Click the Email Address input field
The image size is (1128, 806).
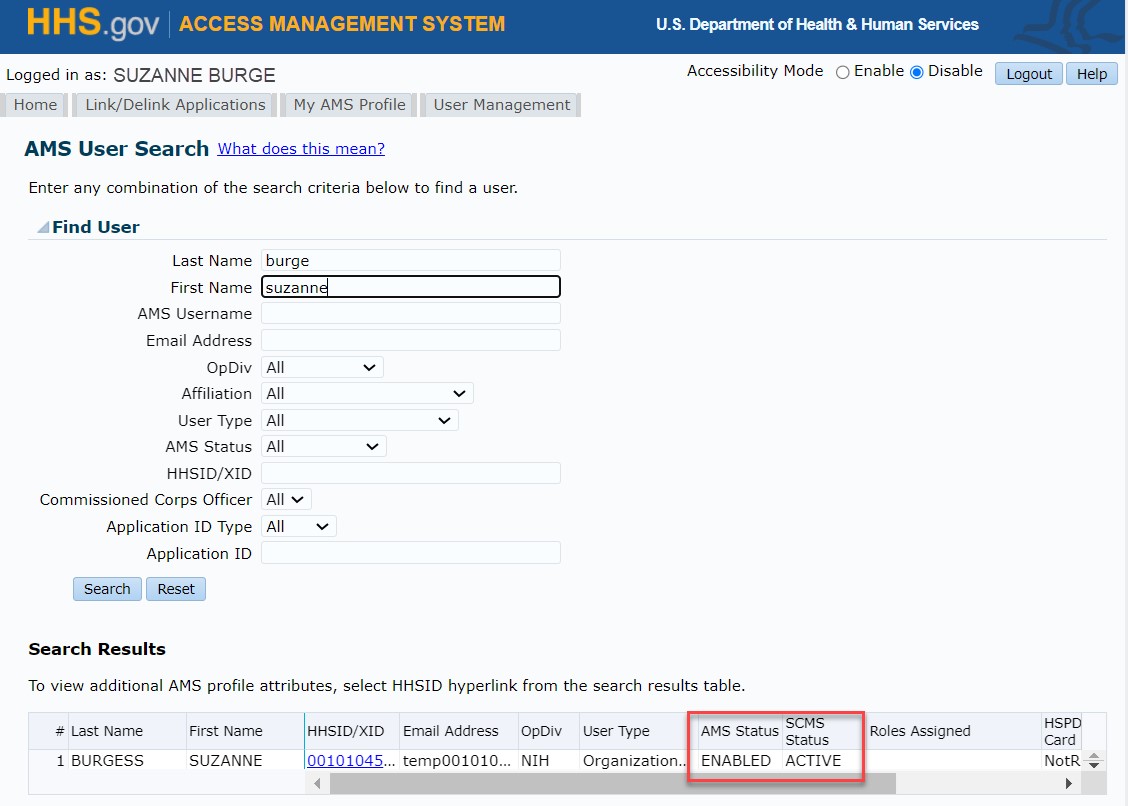[x=410, y=341]
